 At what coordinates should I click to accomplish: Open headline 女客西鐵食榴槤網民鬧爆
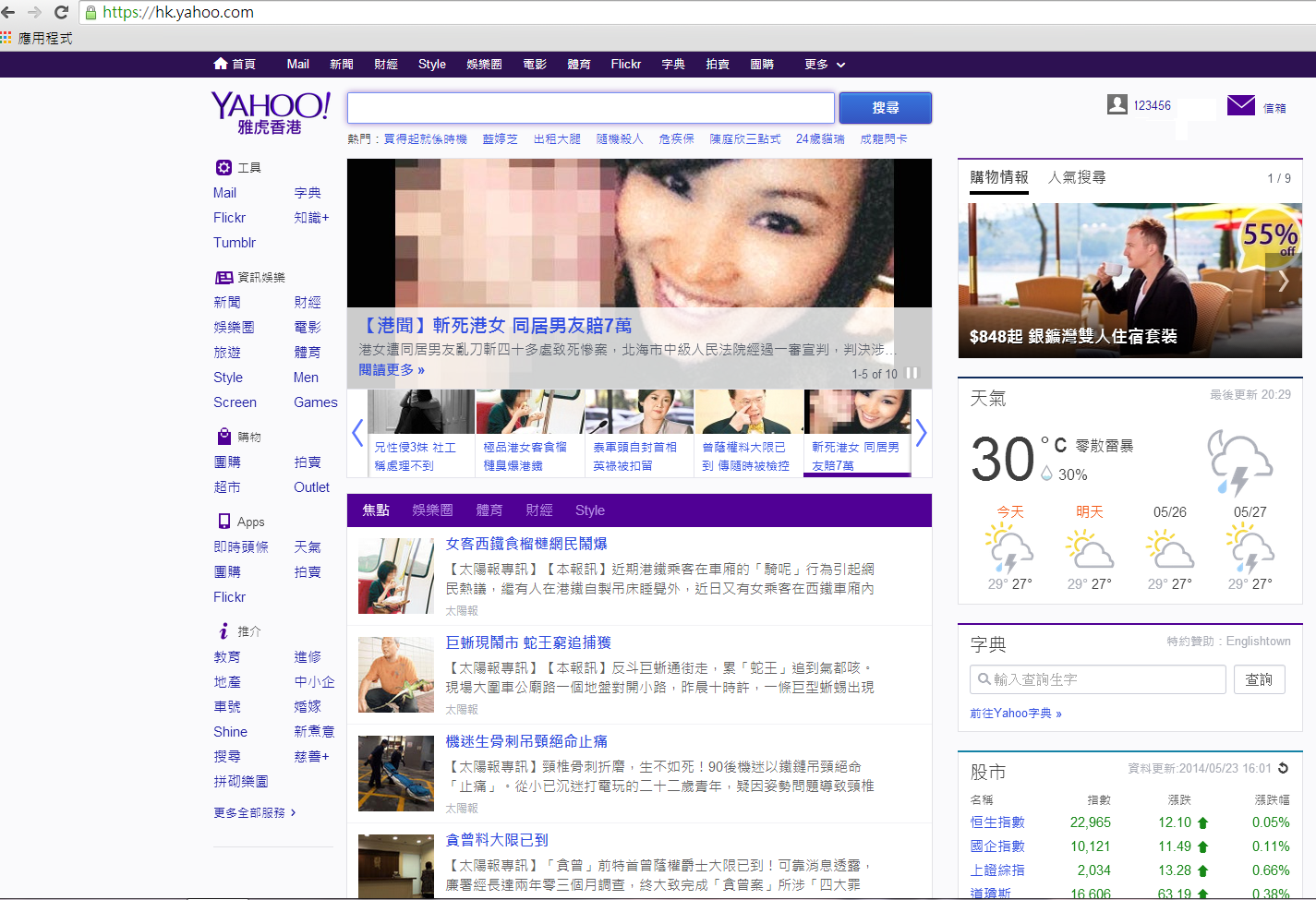coord(526,544)
